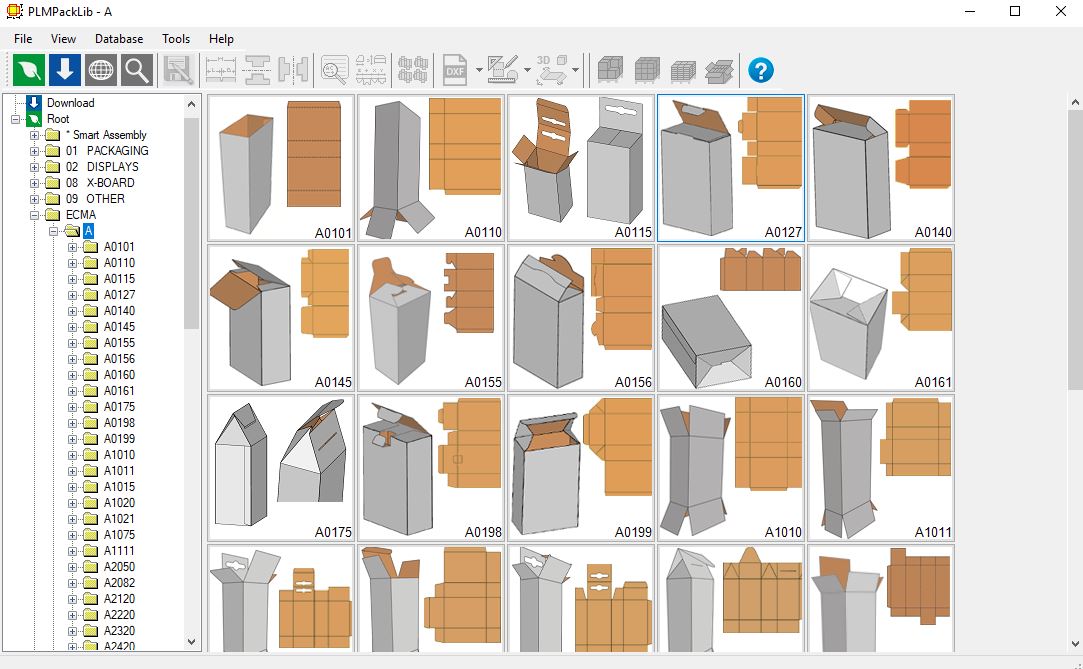1083x669 pixels.
Task: Select the 01 PACKAGING folder
Action: click(107, 151)
